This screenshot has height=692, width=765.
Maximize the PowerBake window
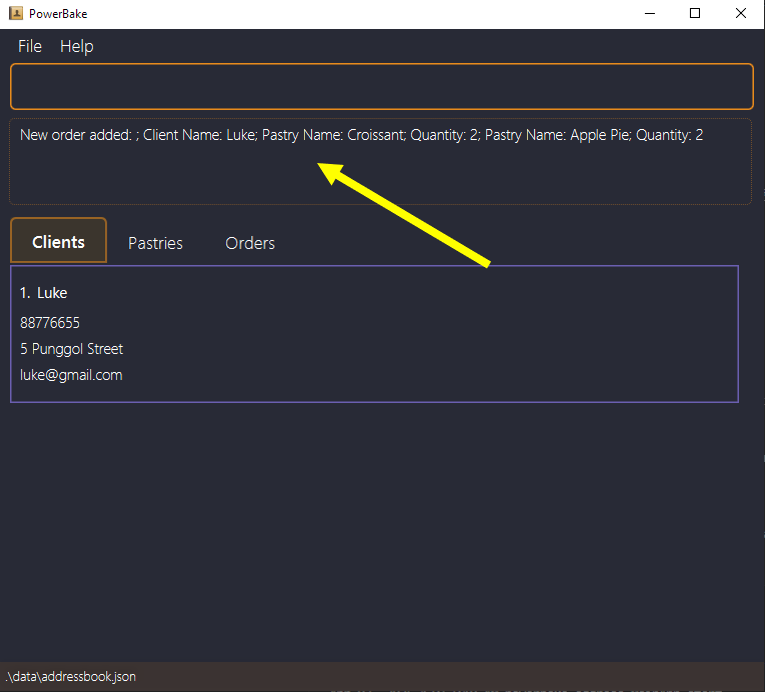point(695,13)
